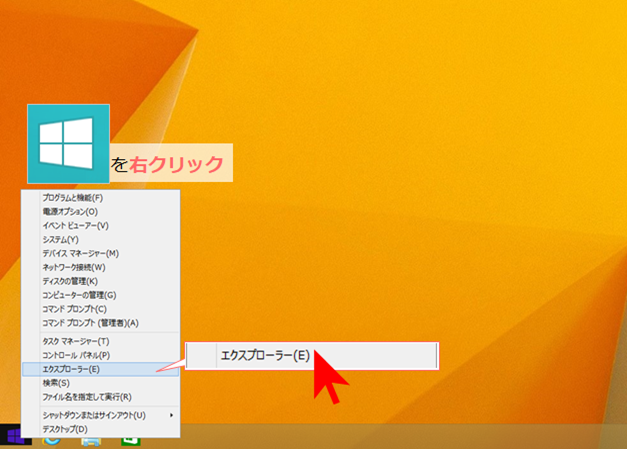
Task: Open タスク マネージャー(T)
Action: pos(100,341)
